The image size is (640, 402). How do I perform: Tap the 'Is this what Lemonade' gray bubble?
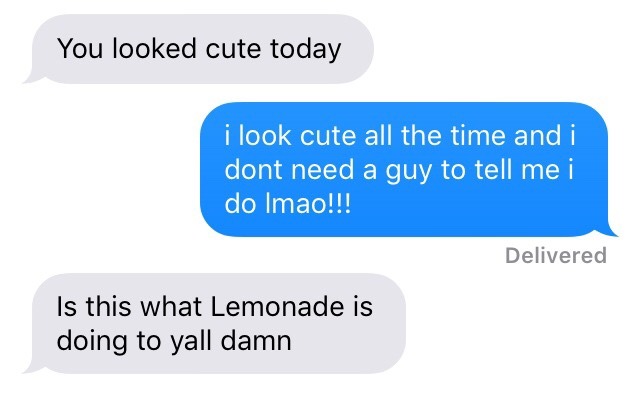tap(215, 323)
